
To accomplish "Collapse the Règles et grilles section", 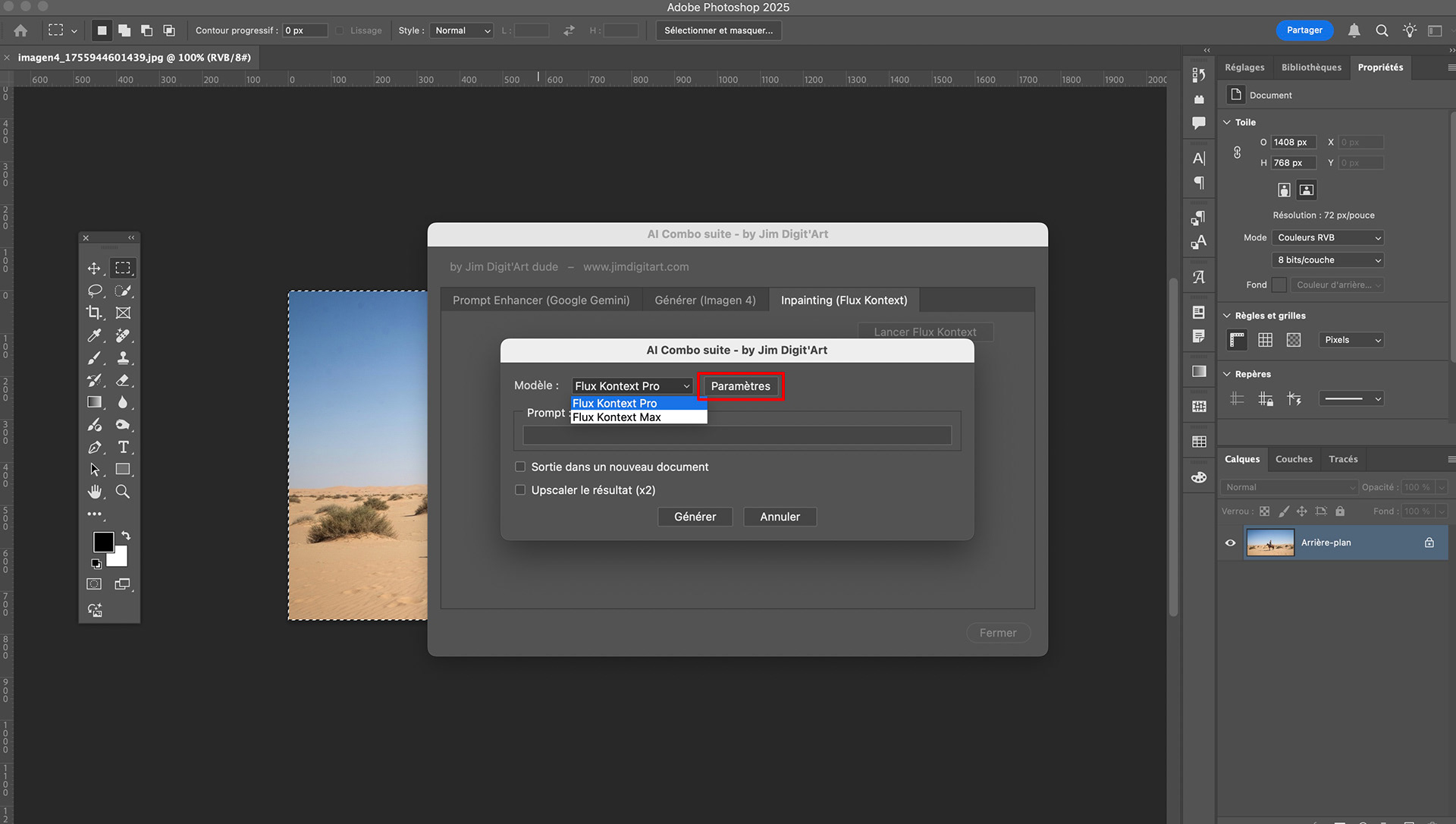I will 1227,316.
